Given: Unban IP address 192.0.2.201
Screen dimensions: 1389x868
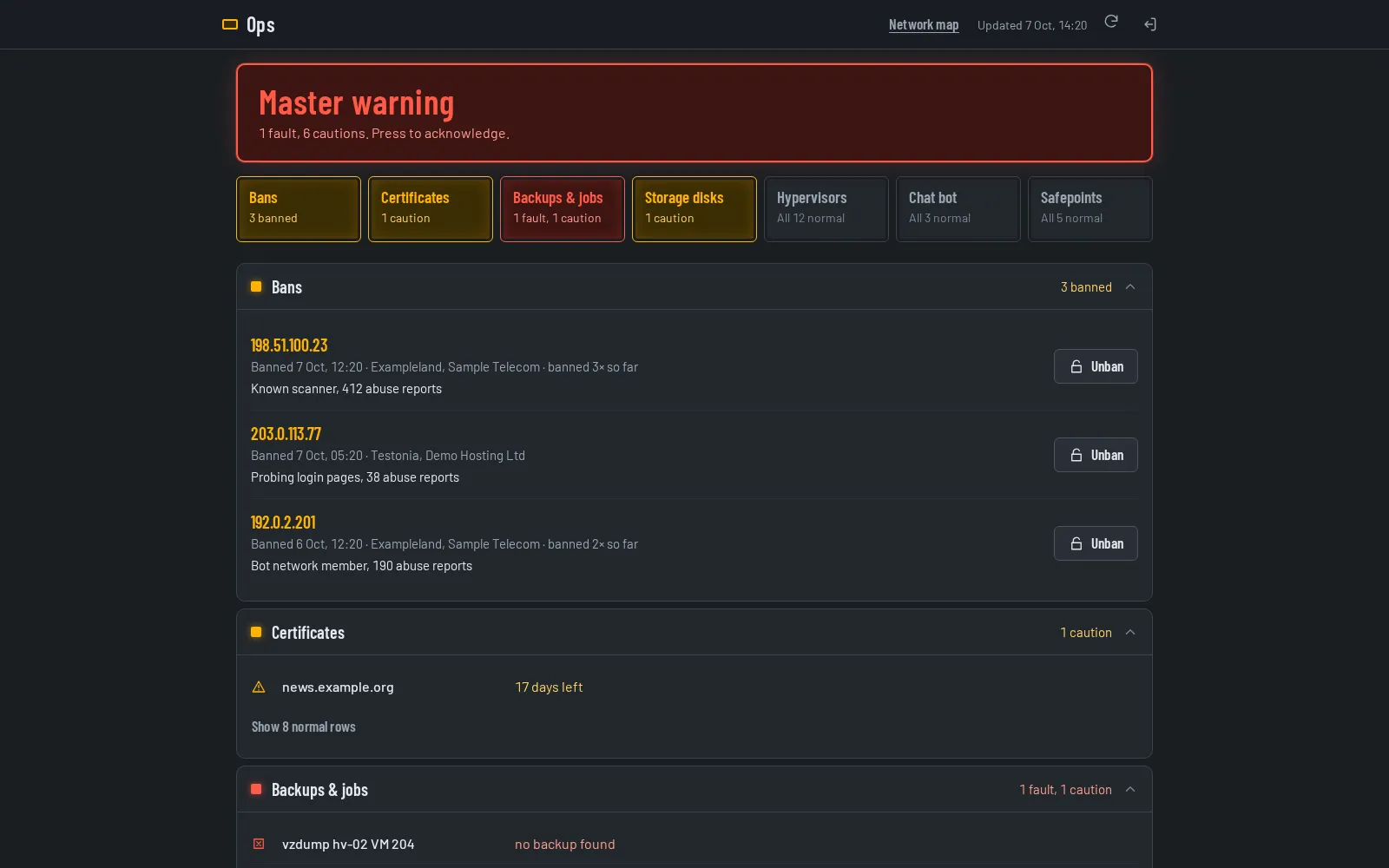Looking at the screenshot, I should [x=1096, y=543].
